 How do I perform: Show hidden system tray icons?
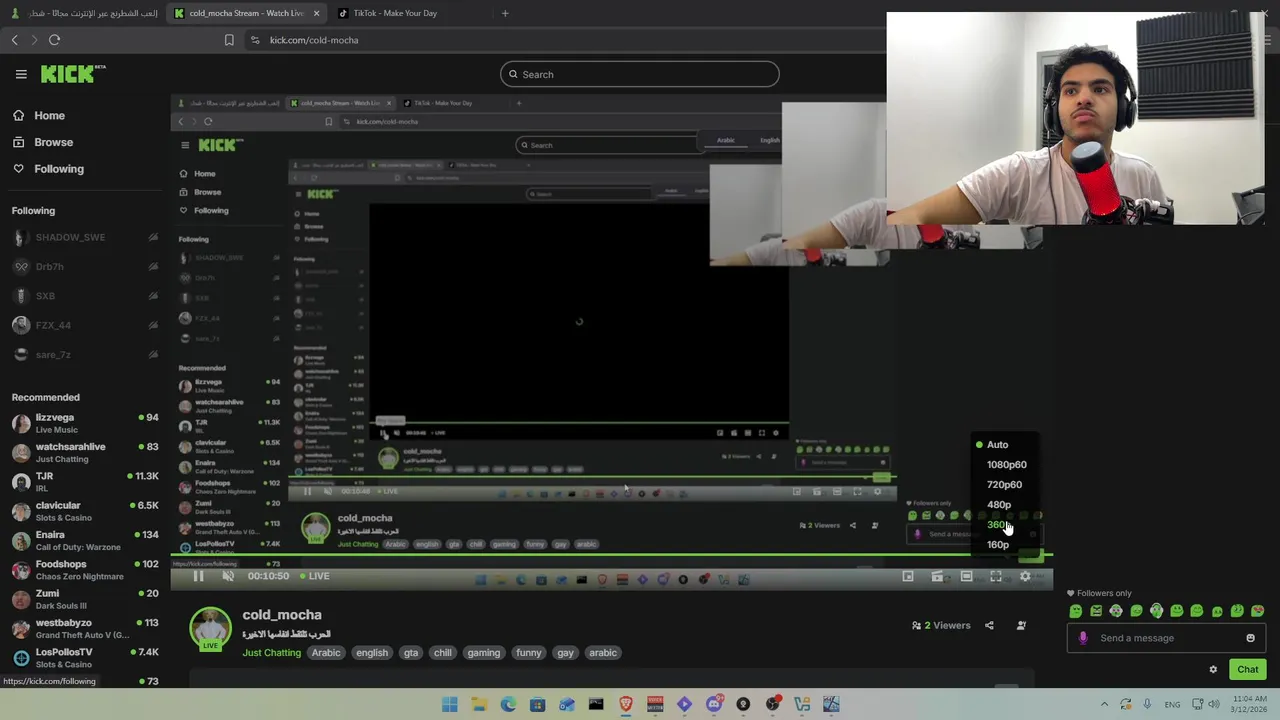[x=1104, y=705]
